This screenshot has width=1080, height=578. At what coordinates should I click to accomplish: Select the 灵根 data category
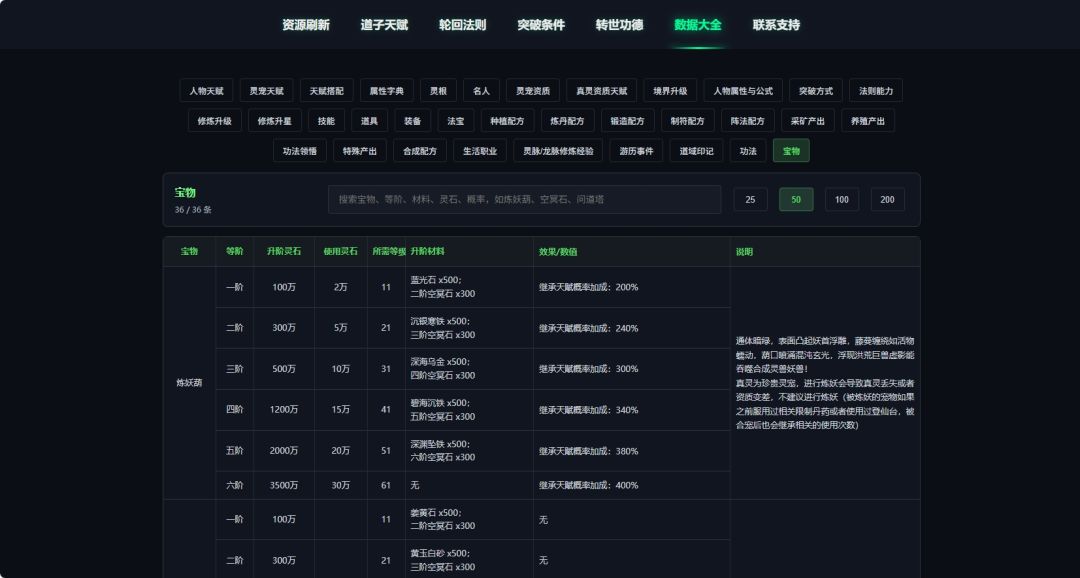pos(438,90)
